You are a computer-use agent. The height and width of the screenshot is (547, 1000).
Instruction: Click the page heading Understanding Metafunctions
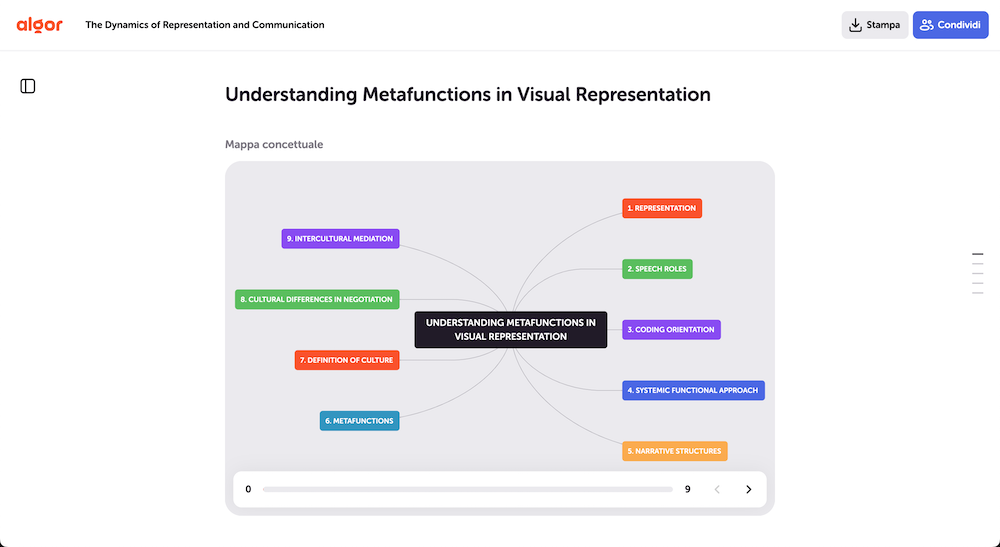467,94
